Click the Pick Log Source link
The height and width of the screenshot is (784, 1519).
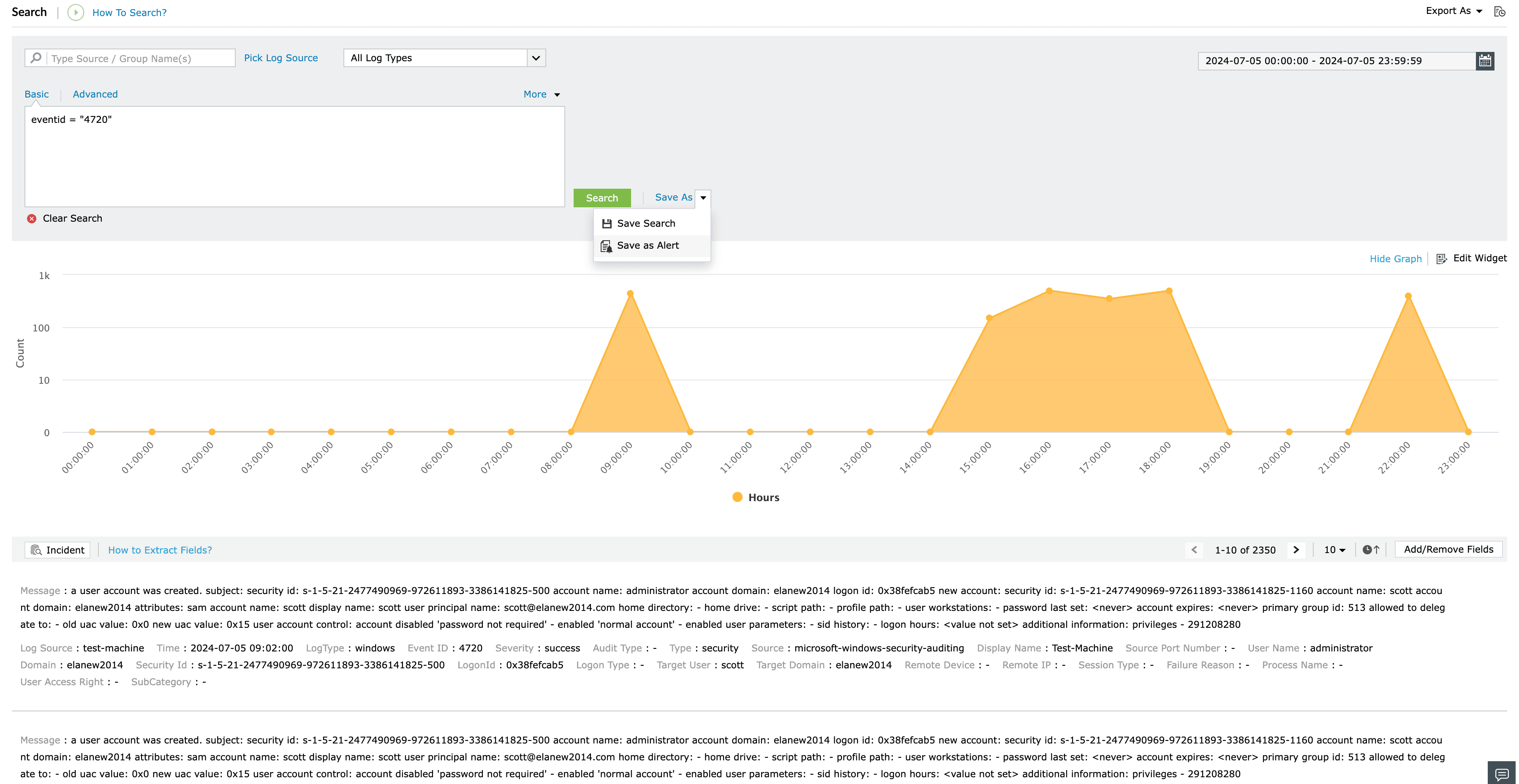click(280, 58)
